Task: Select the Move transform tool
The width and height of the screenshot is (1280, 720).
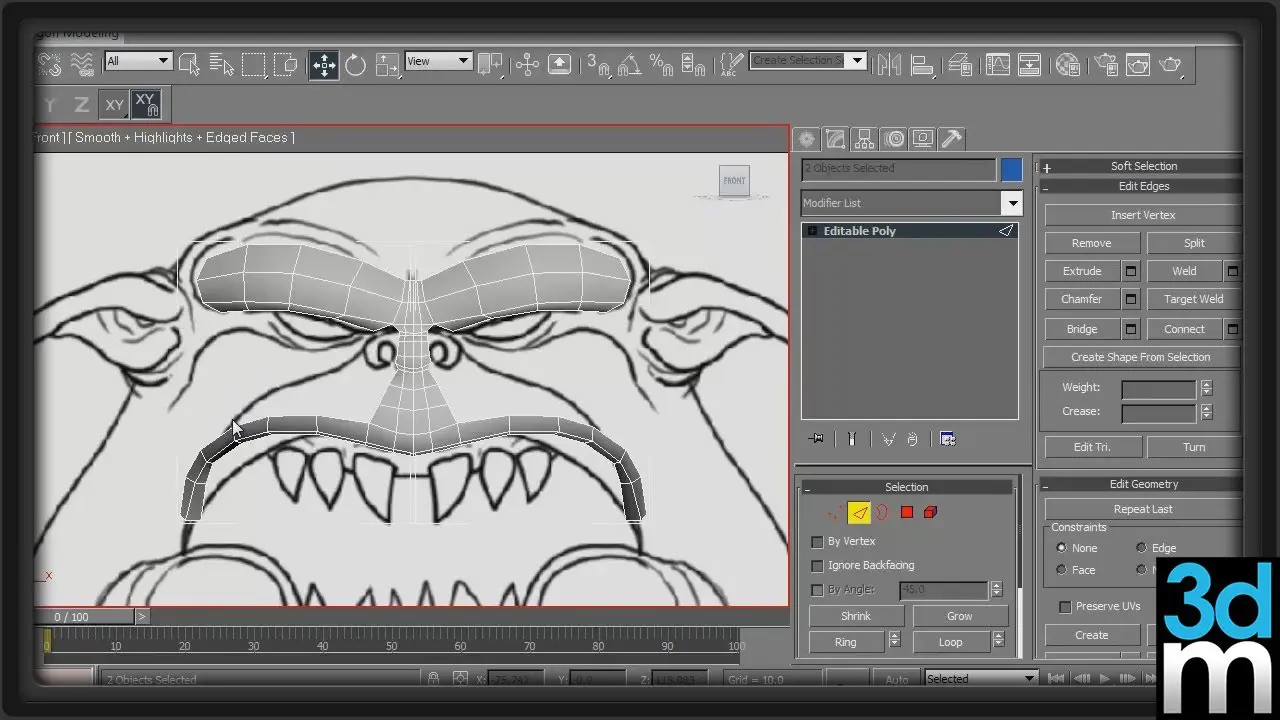Action: tap(324, 65)
